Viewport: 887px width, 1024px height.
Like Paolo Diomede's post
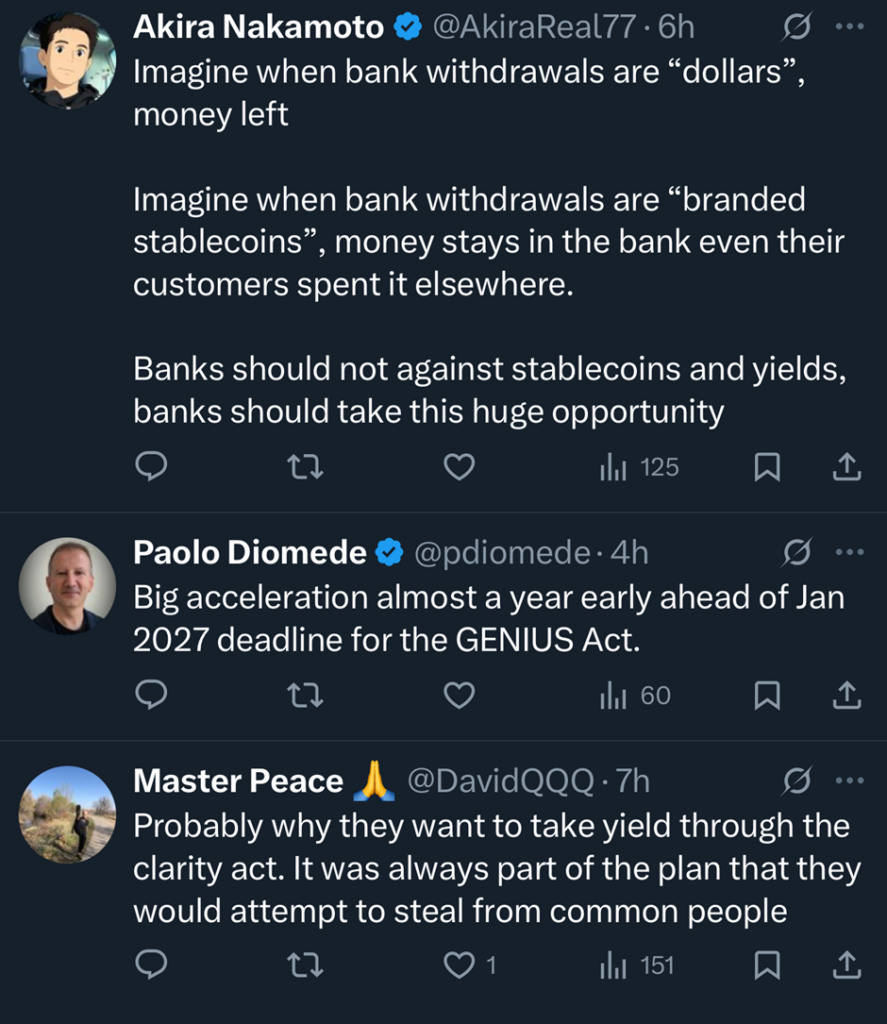458,695
